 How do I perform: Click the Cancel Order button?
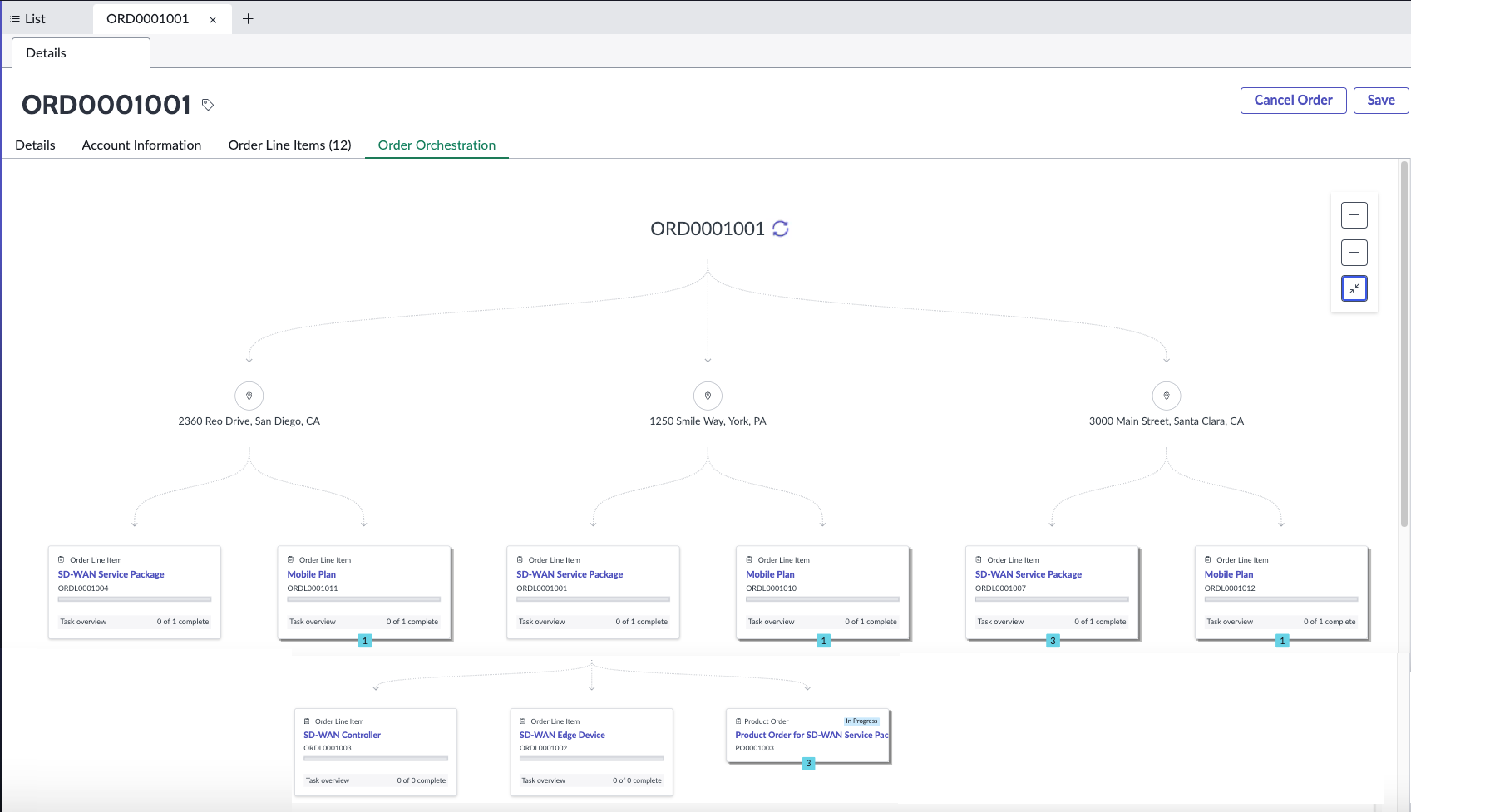[1294, 100]
